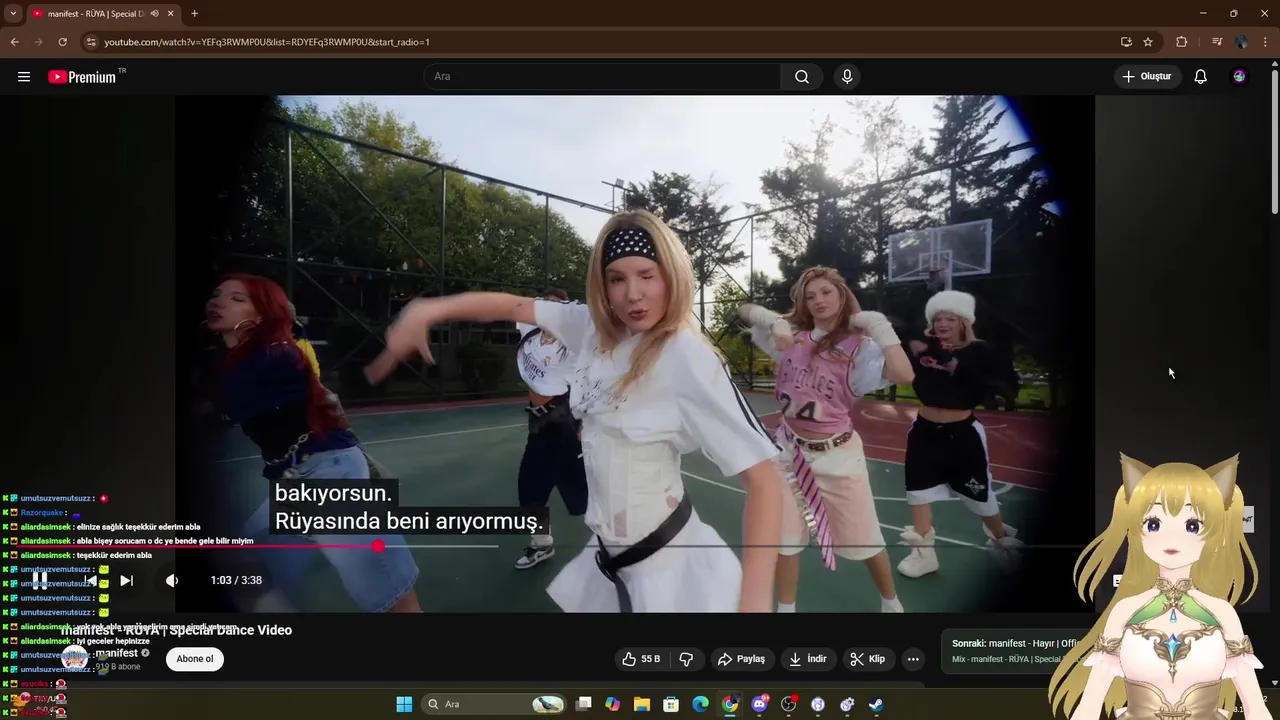
Task: Skip to next video in player
Action: [126, 580]
